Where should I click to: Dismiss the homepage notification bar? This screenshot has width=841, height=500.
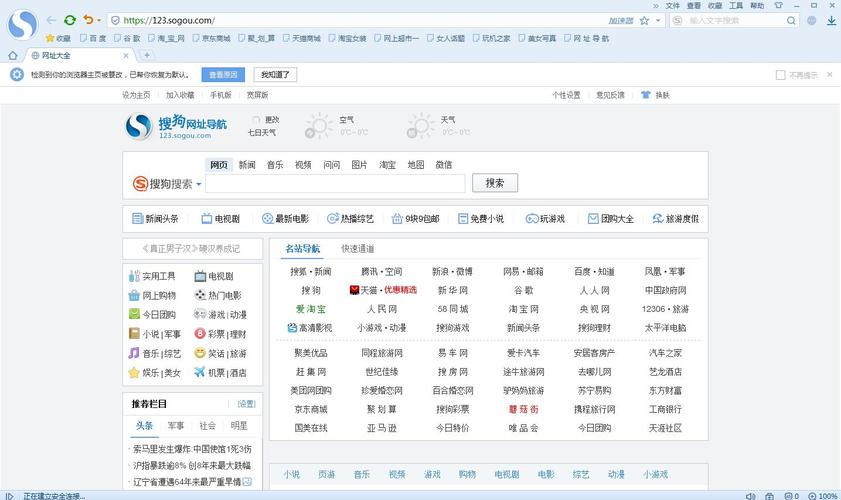tap(830, 75)
